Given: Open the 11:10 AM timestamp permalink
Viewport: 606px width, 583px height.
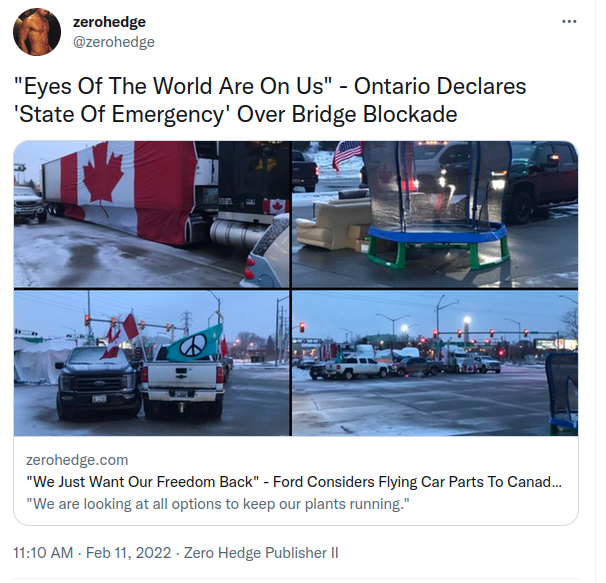Looking at the screenshot, I should coord(43,553).
